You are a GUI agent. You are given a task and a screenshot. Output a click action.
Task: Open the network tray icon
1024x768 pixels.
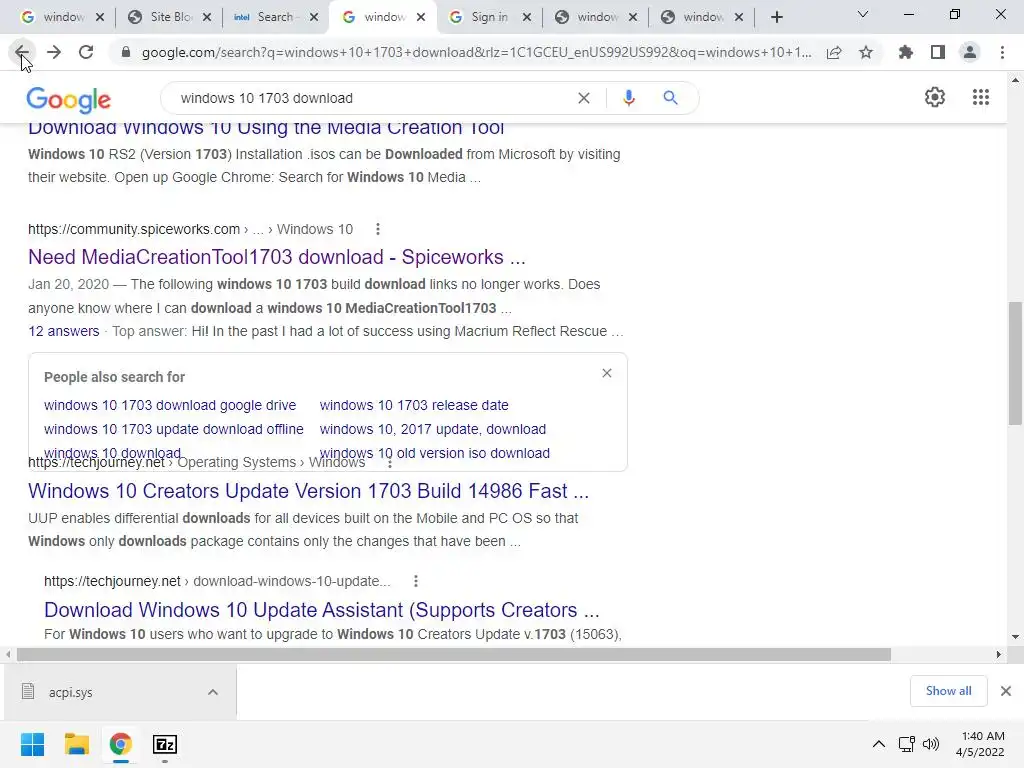pyautogui.click(x=906, y=744)
